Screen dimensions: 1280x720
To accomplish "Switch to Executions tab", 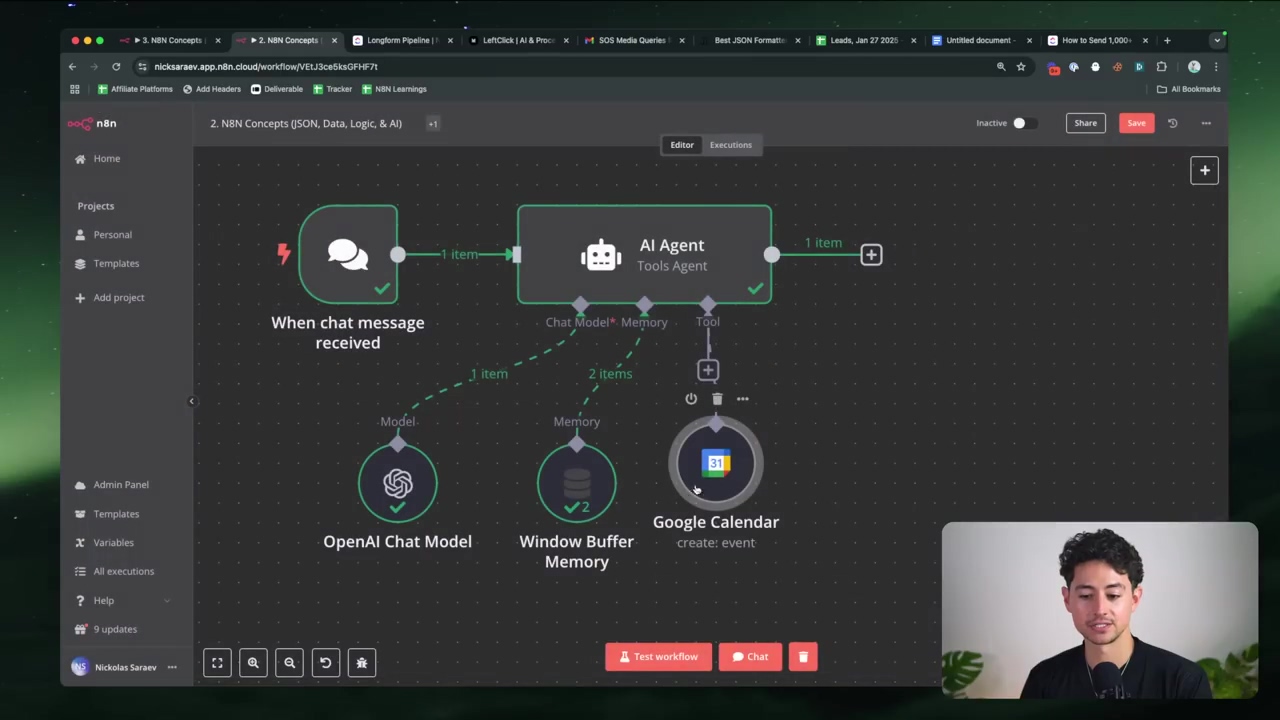I will [x=731, y=145].
